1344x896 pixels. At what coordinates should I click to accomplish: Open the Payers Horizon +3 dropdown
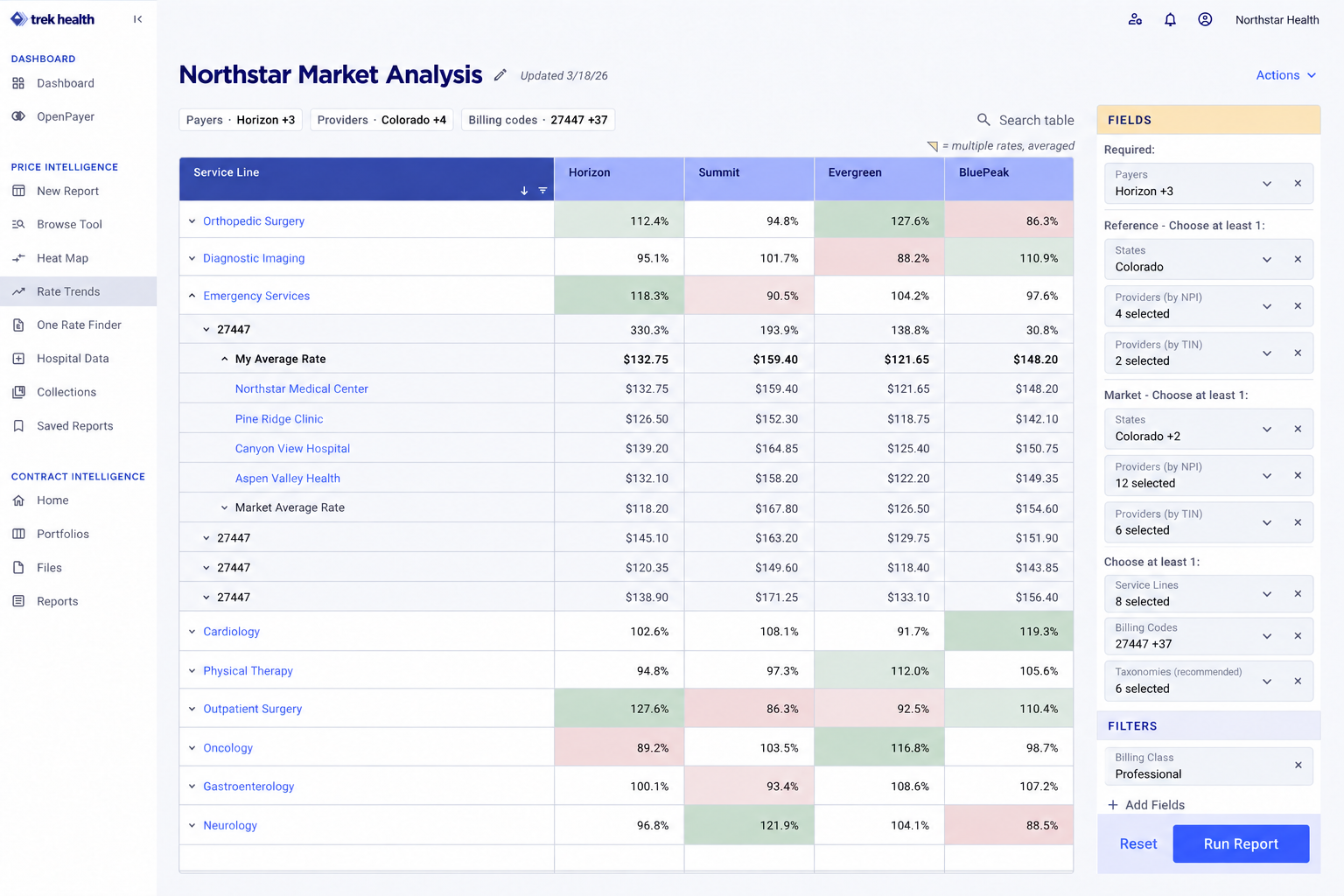[x=1266, y=183]
